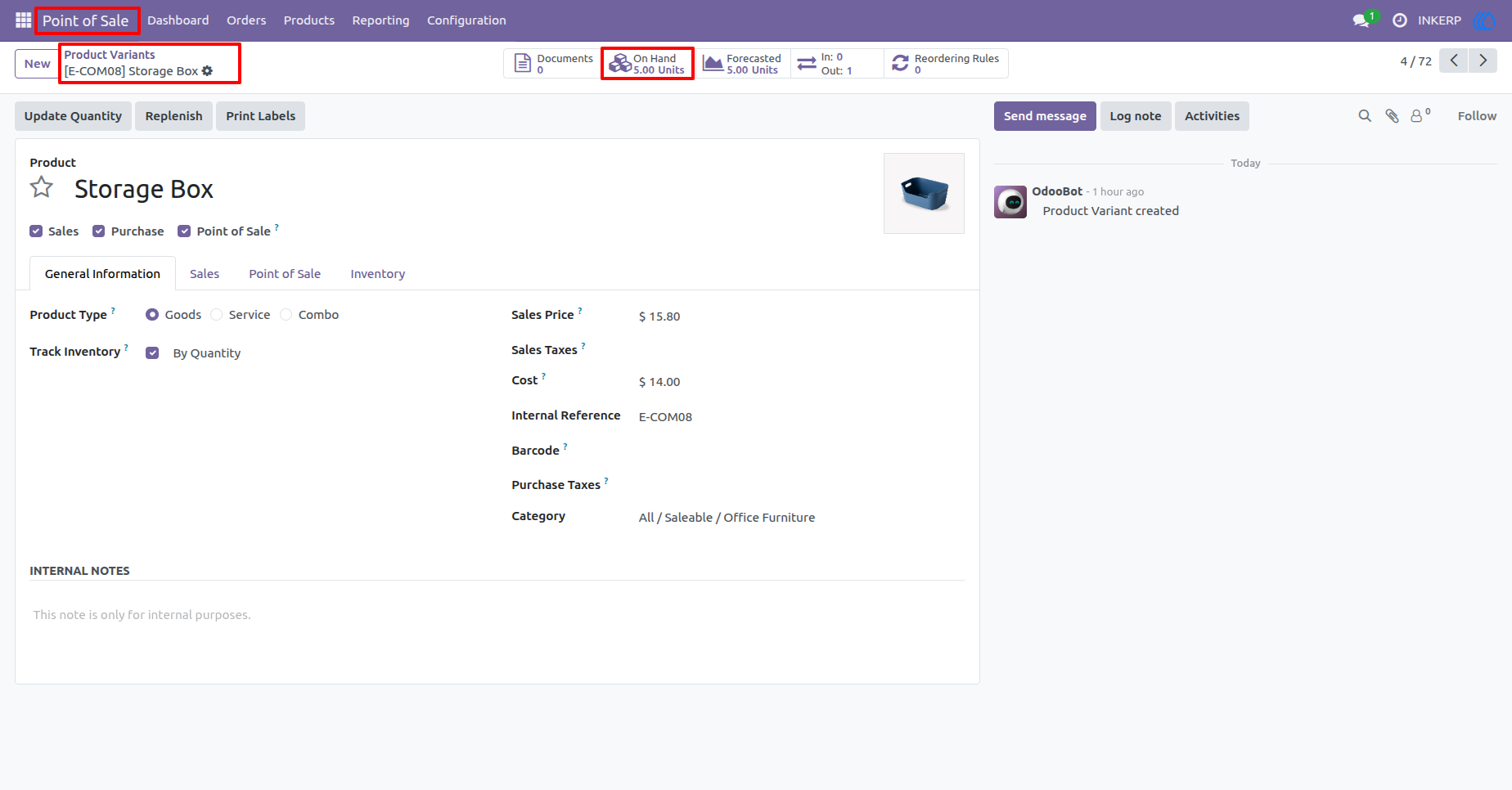Click the Storage Box product image
This screenshot has width=1512, height=790.
924,193
